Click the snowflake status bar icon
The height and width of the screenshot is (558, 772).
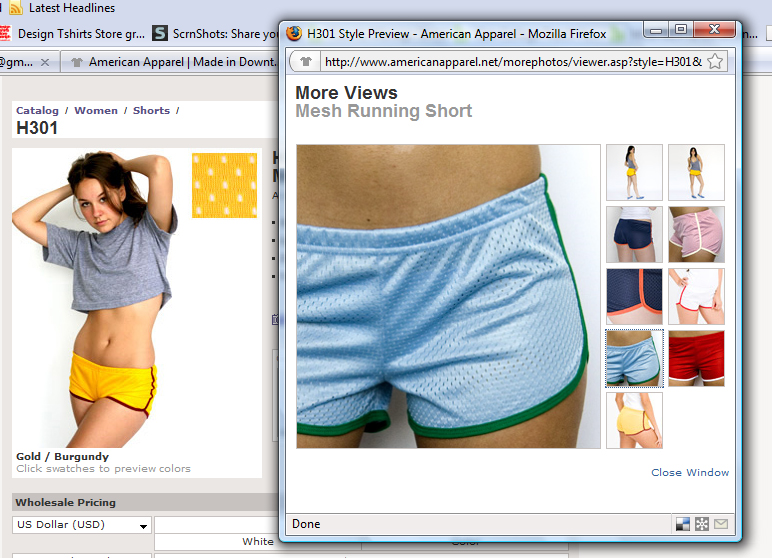(x=702, y=524)
